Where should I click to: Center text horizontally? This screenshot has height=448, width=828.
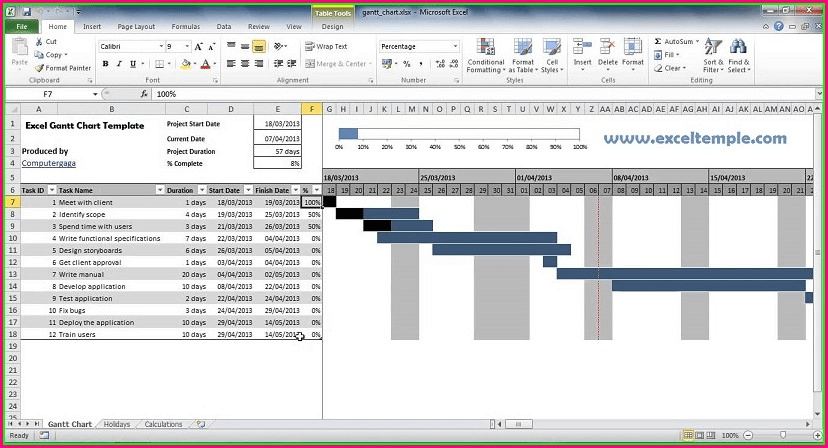(244, 64)
